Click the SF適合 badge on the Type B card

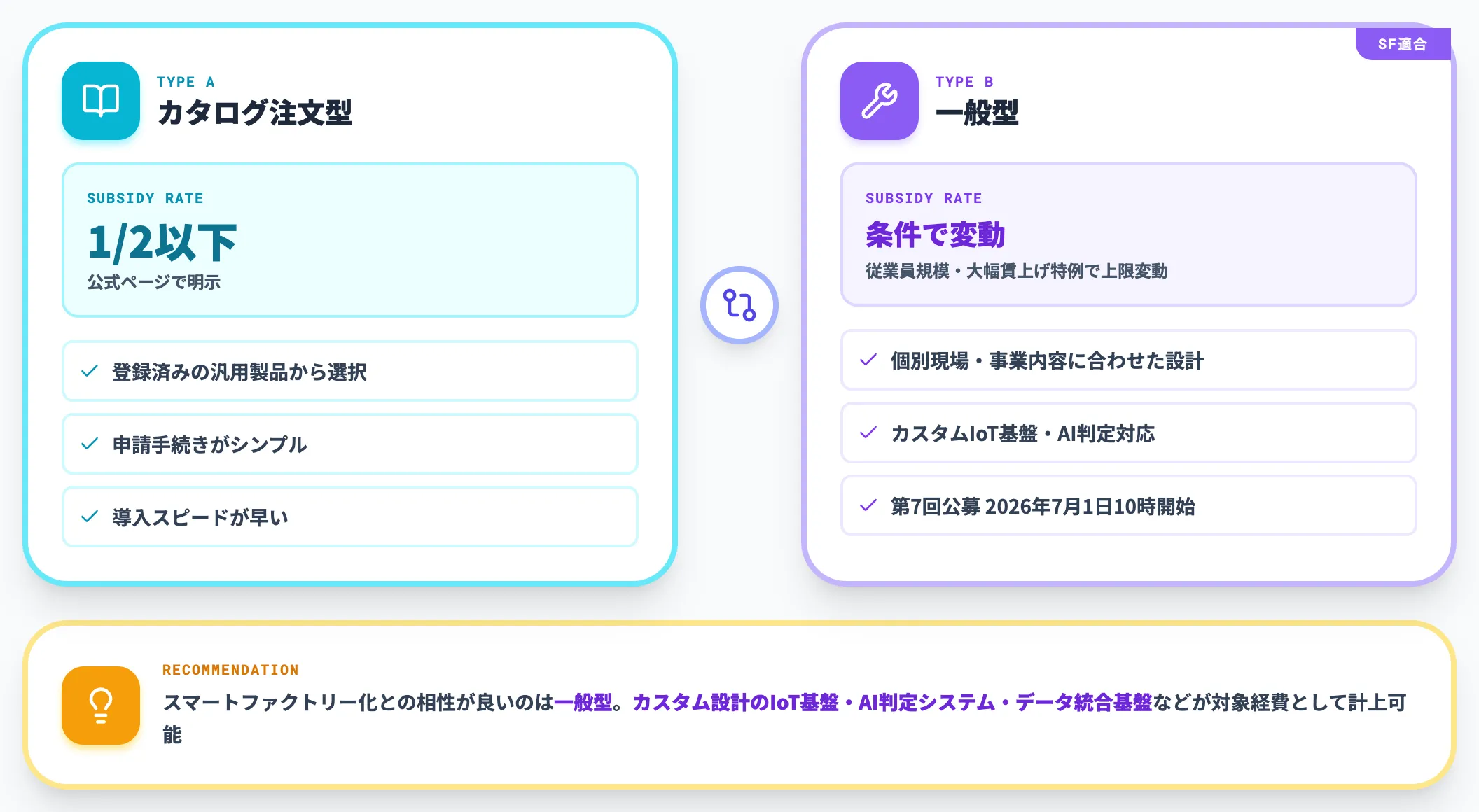[1403, 44]
